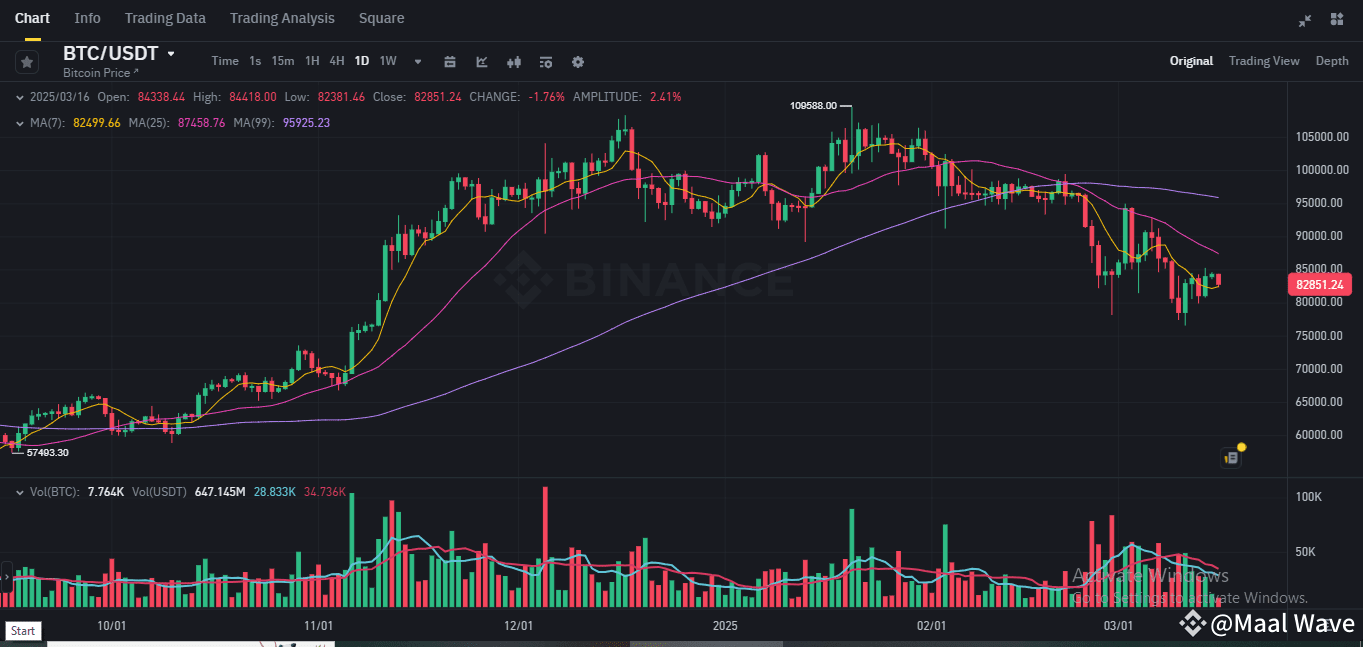Switch to Original chart view
This screenshot has width=1363, height=647.
[1191, 61]
